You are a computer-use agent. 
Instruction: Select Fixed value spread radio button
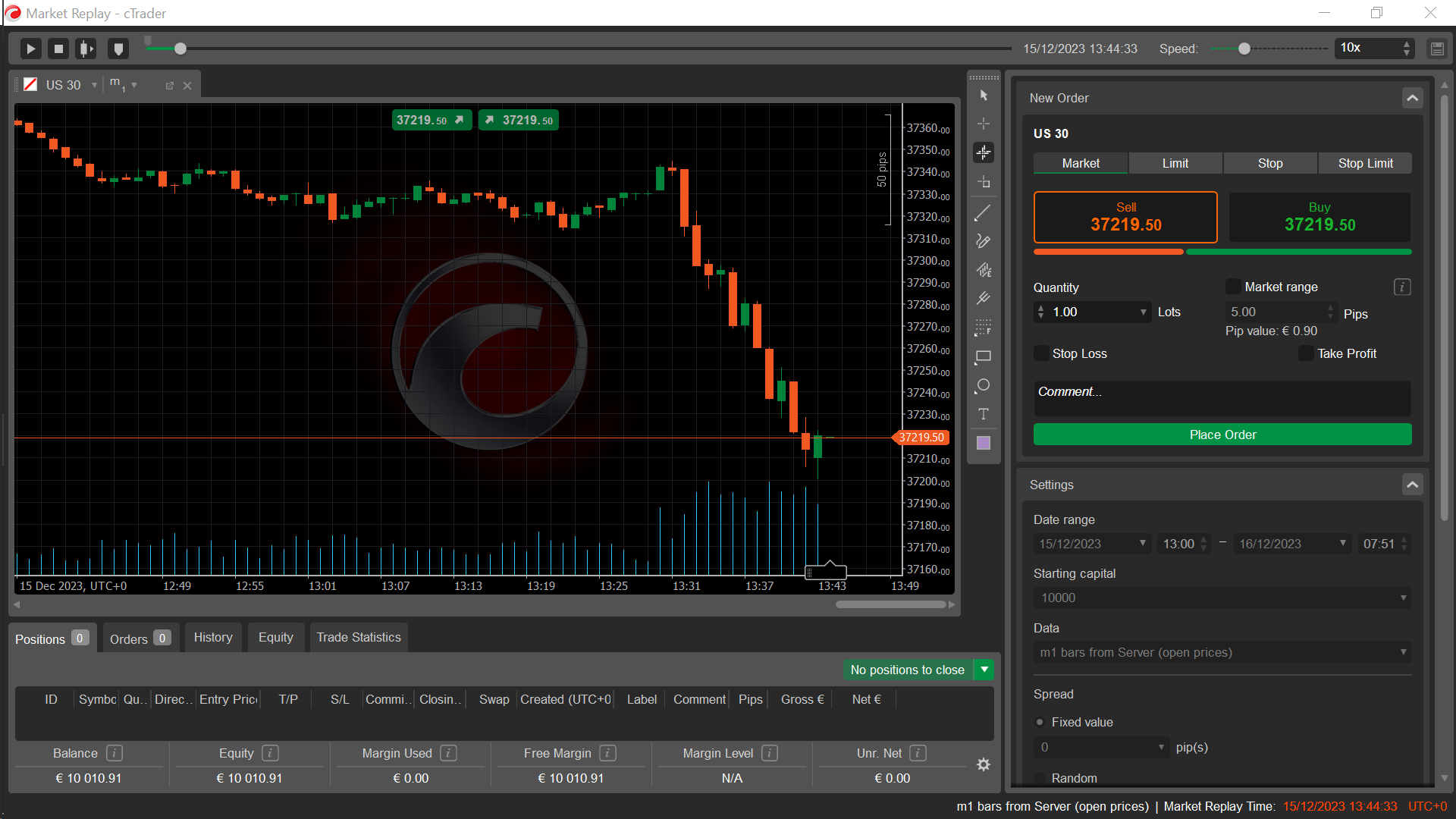click(1040, 722)
